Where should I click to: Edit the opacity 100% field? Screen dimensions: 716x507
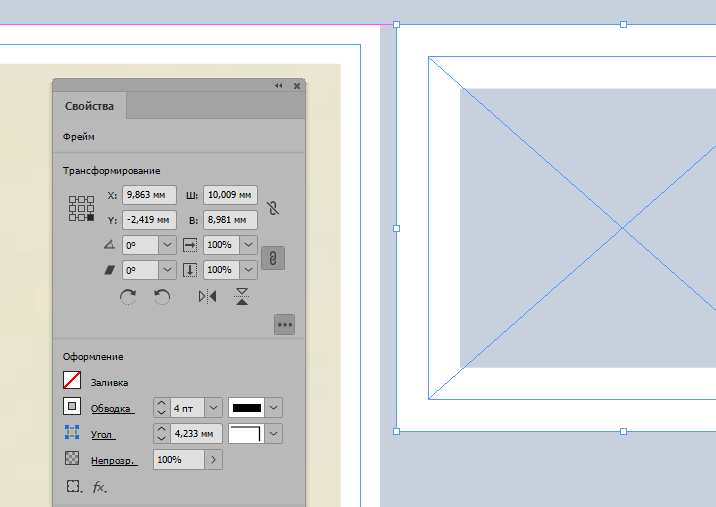tap(179, 459)
